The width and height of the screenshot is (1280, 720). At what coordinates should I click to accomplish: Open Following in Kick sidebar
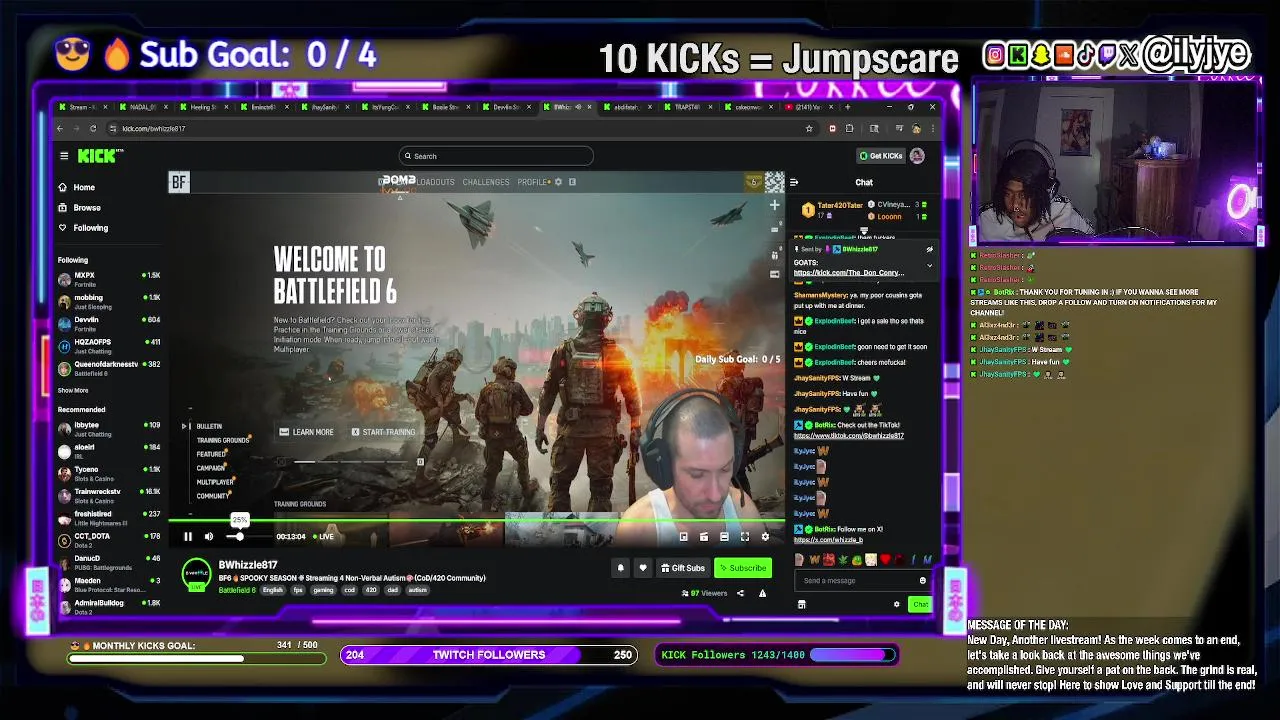pos(83,227)
